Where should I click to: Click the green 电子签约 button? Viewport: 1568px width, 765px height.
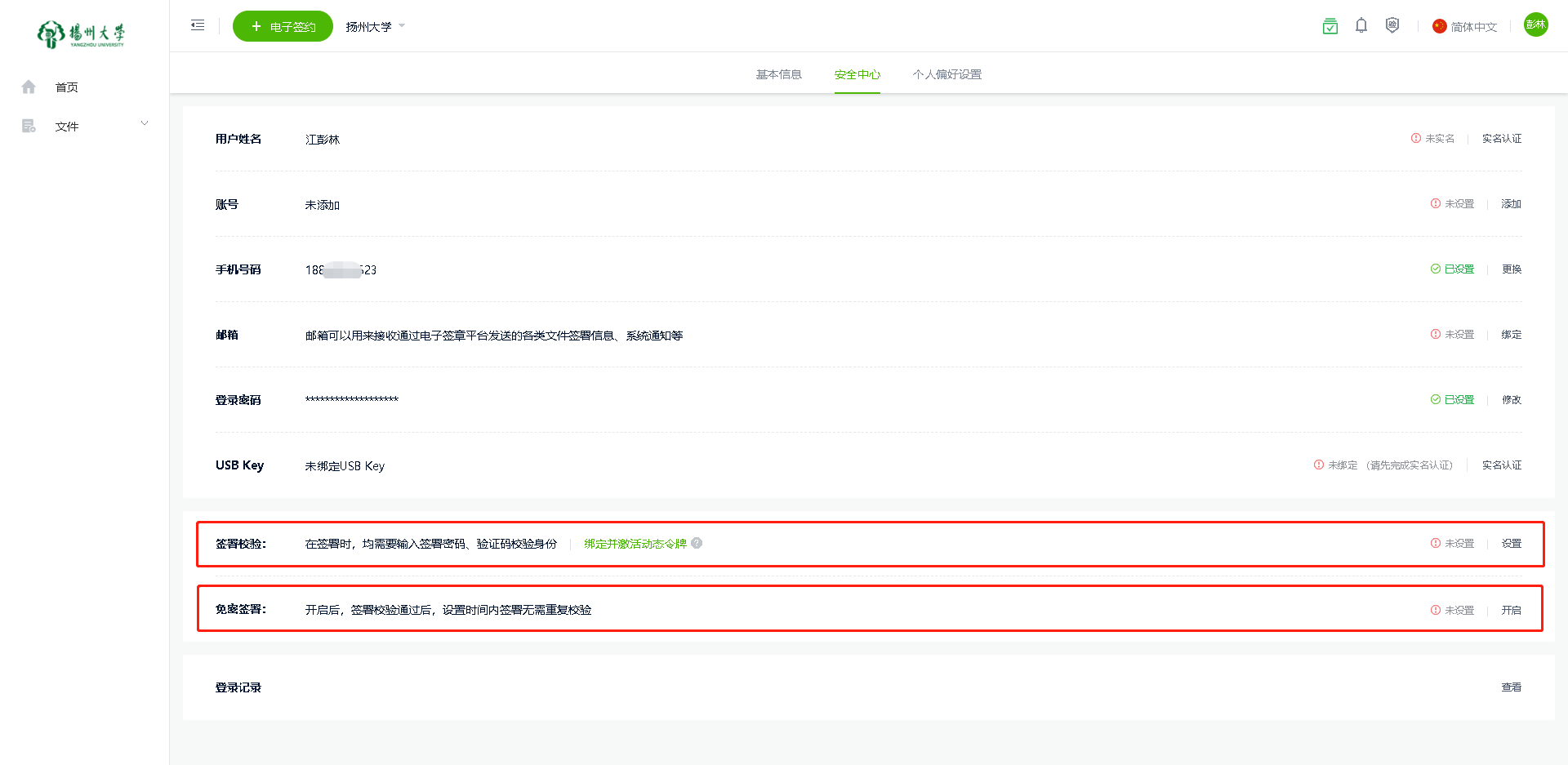tap(283, 26)
